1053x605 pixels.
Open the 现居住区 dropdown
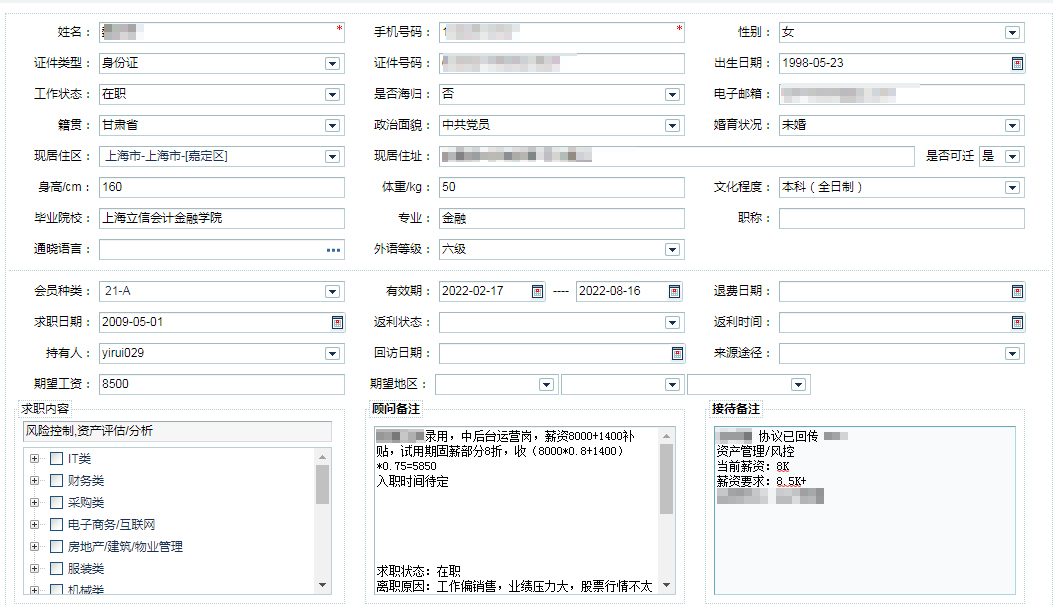pos(332,156)
